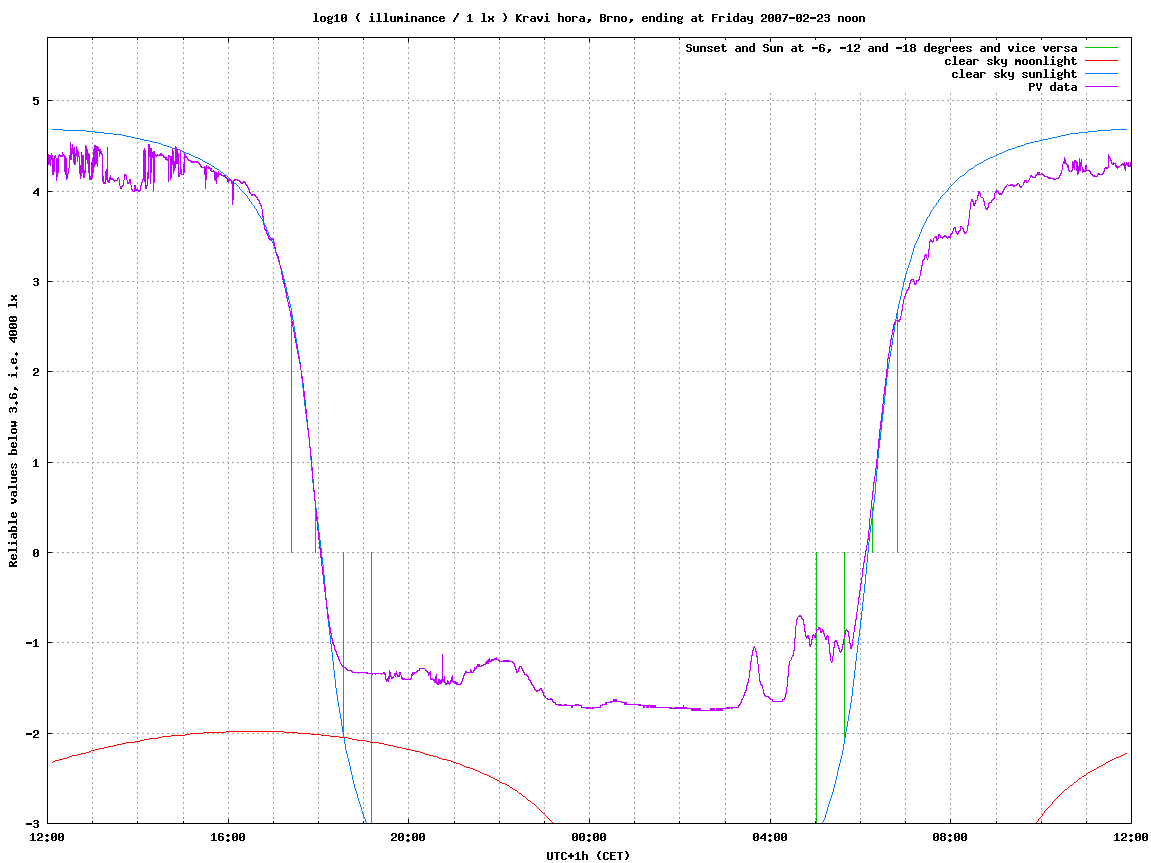Click the green legend line sample

pyautogui.click(x=1101, y=48)
